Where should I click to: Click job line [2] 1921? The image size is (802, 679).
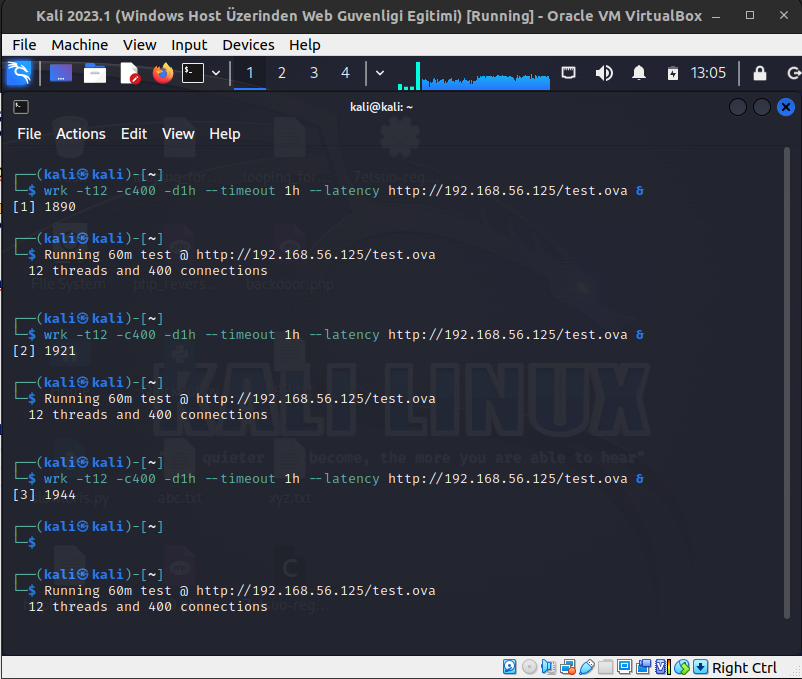[x=44, y=351]
